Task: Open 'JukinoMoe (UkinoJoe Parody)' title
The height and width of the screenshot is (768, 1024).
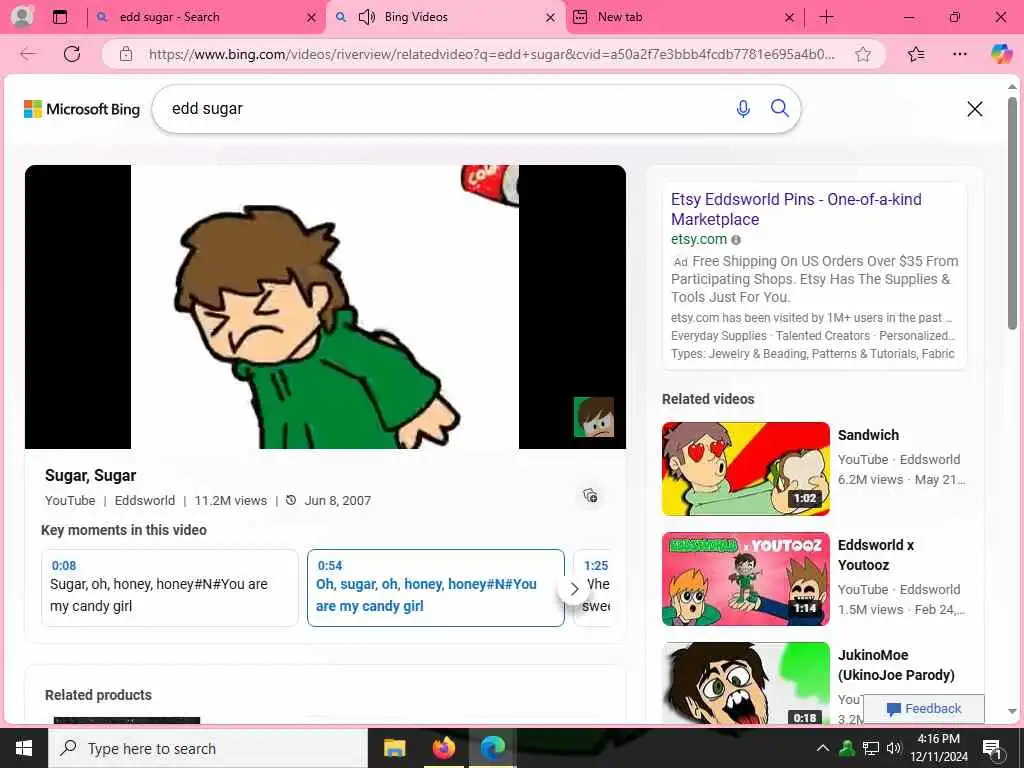Action: [896, 665]
